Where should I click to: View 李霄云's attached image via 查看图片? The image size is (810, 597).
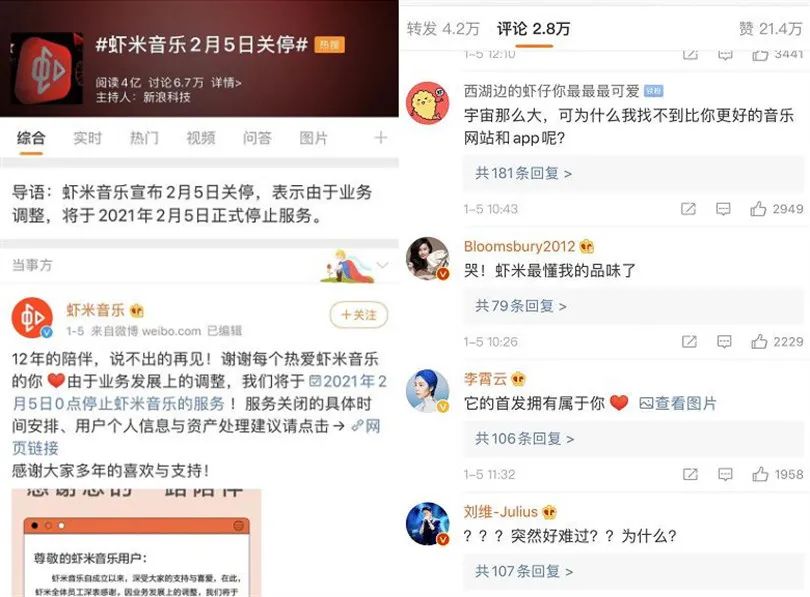point(678,403)
